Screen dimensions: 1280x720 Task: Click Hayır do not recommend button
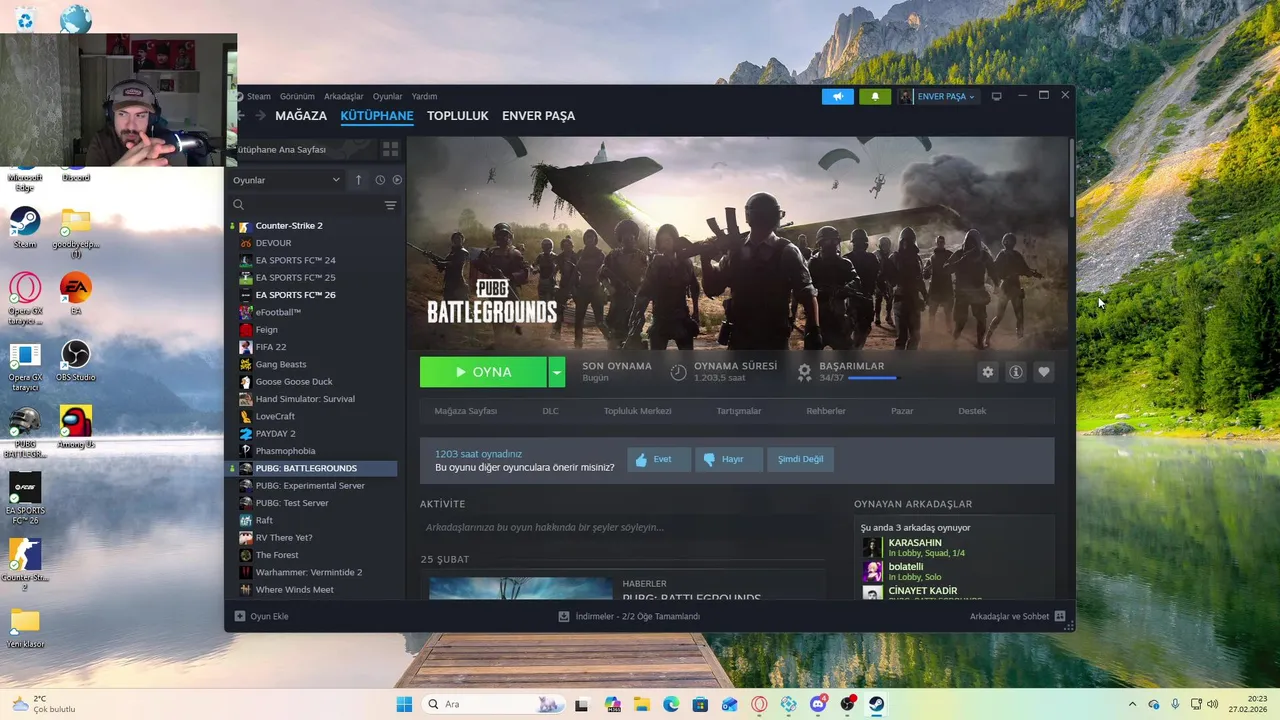[x=729, y=459]
